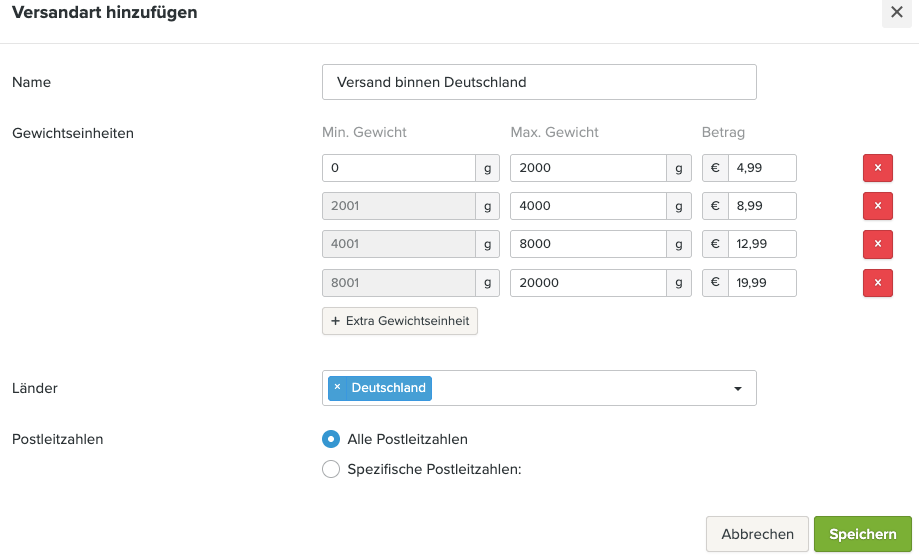Select Spezifische Postleitzahlen radio option

[x=331, y=469]
